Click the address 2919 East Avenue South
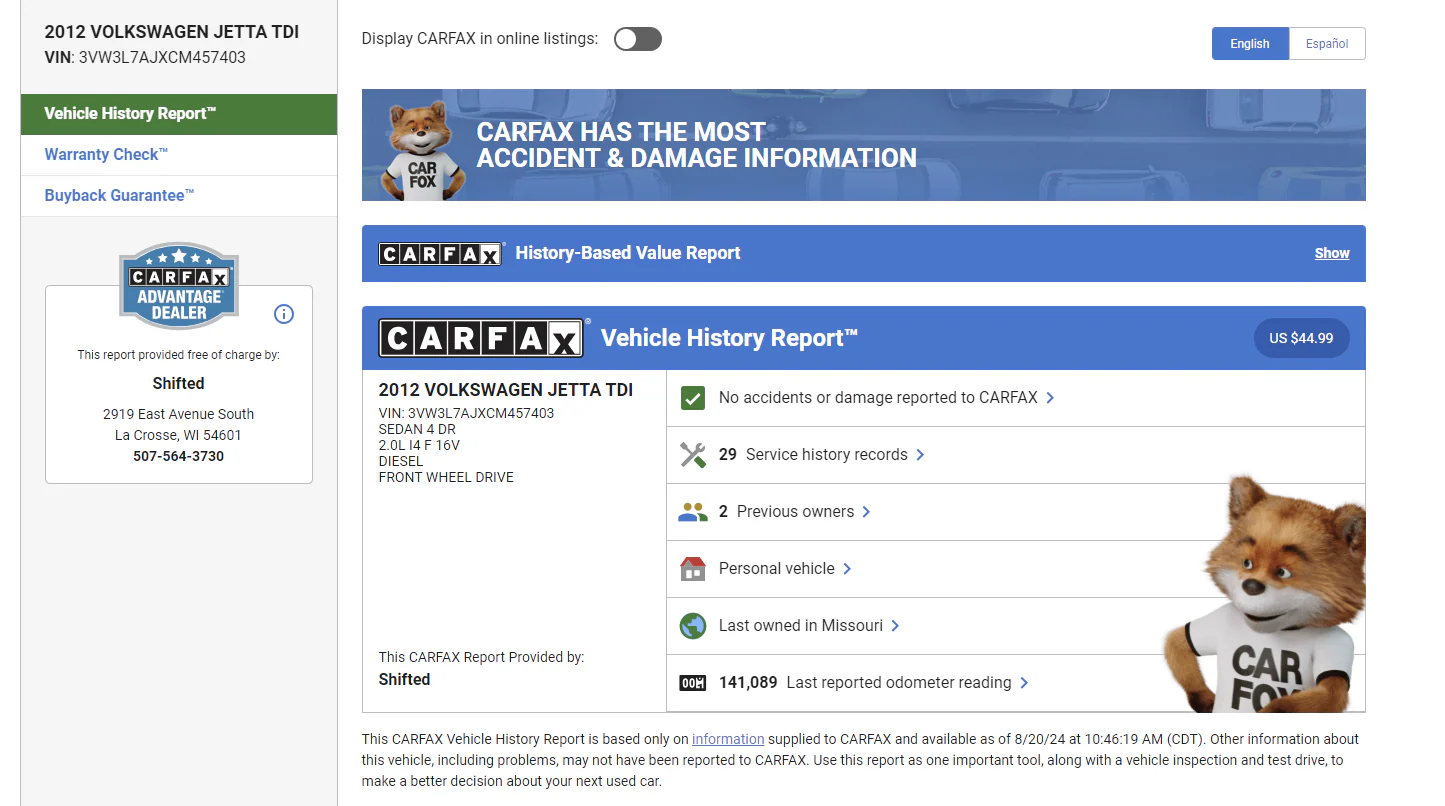1445x806 pixels. point(179,415)
